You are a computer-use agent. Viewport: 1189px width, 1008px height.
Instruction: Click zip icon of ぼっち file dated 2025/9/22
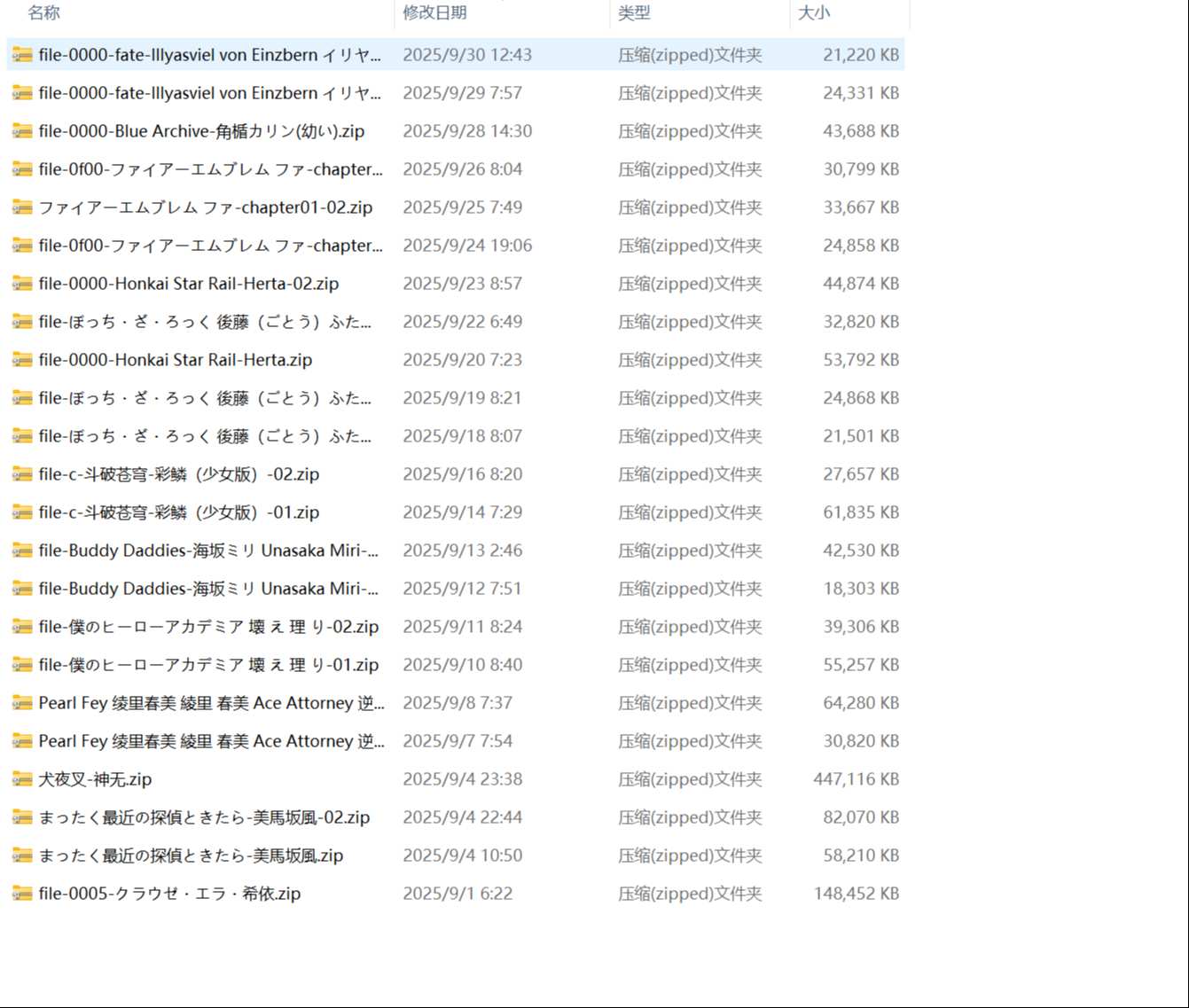tap(22, 322)
